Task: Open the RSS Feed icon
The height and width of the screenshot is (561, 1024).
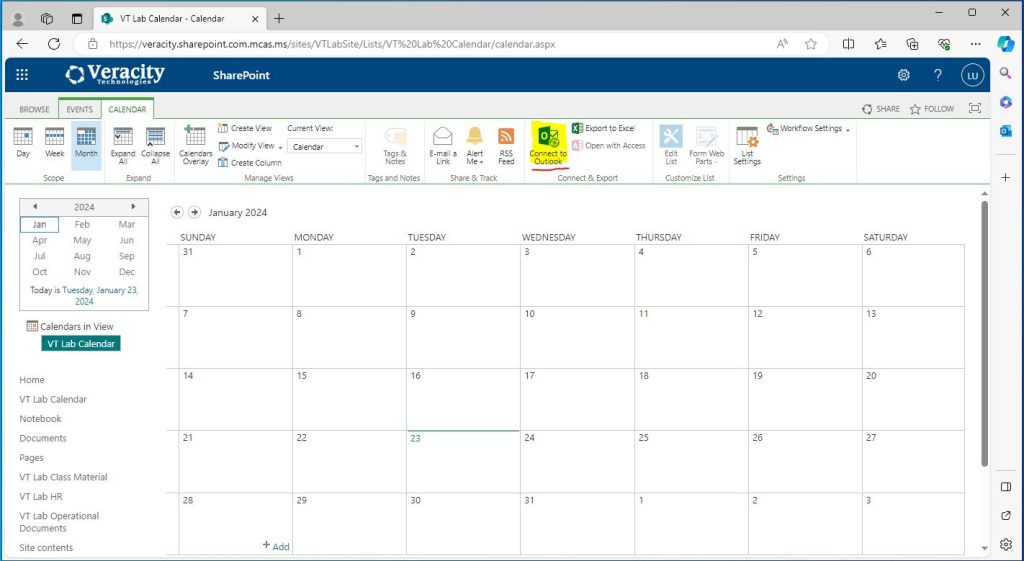Action: pyautogui.click(x=506, y=137)
